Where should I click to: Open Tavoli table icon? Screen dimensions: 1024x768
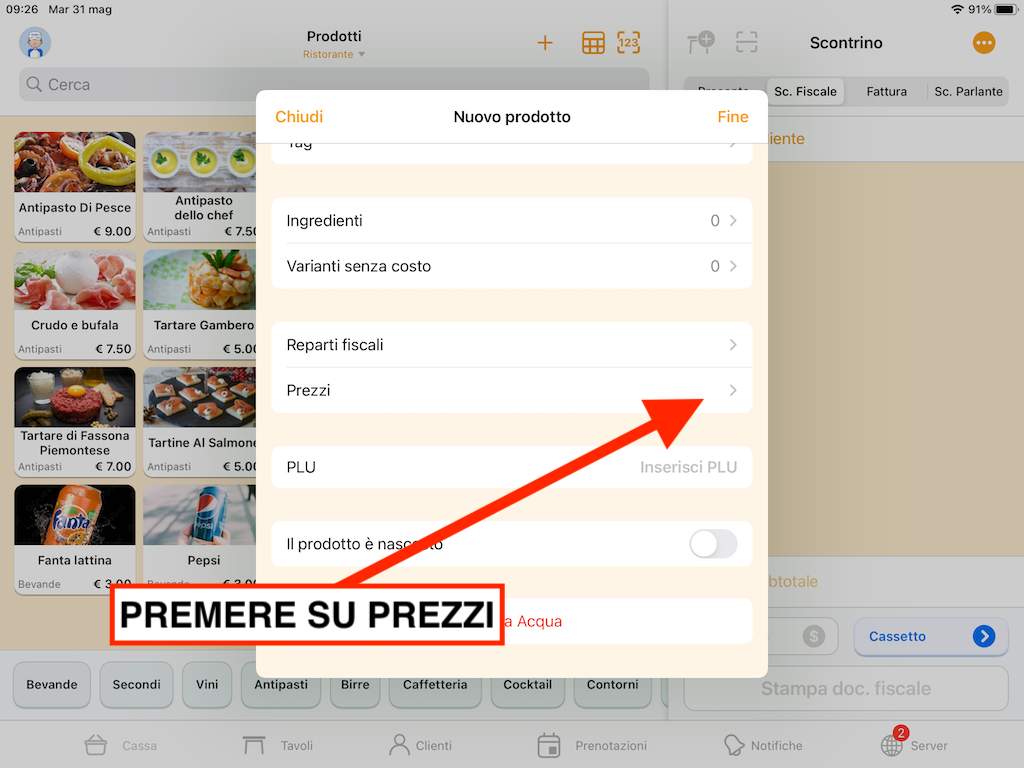point(254,745)
